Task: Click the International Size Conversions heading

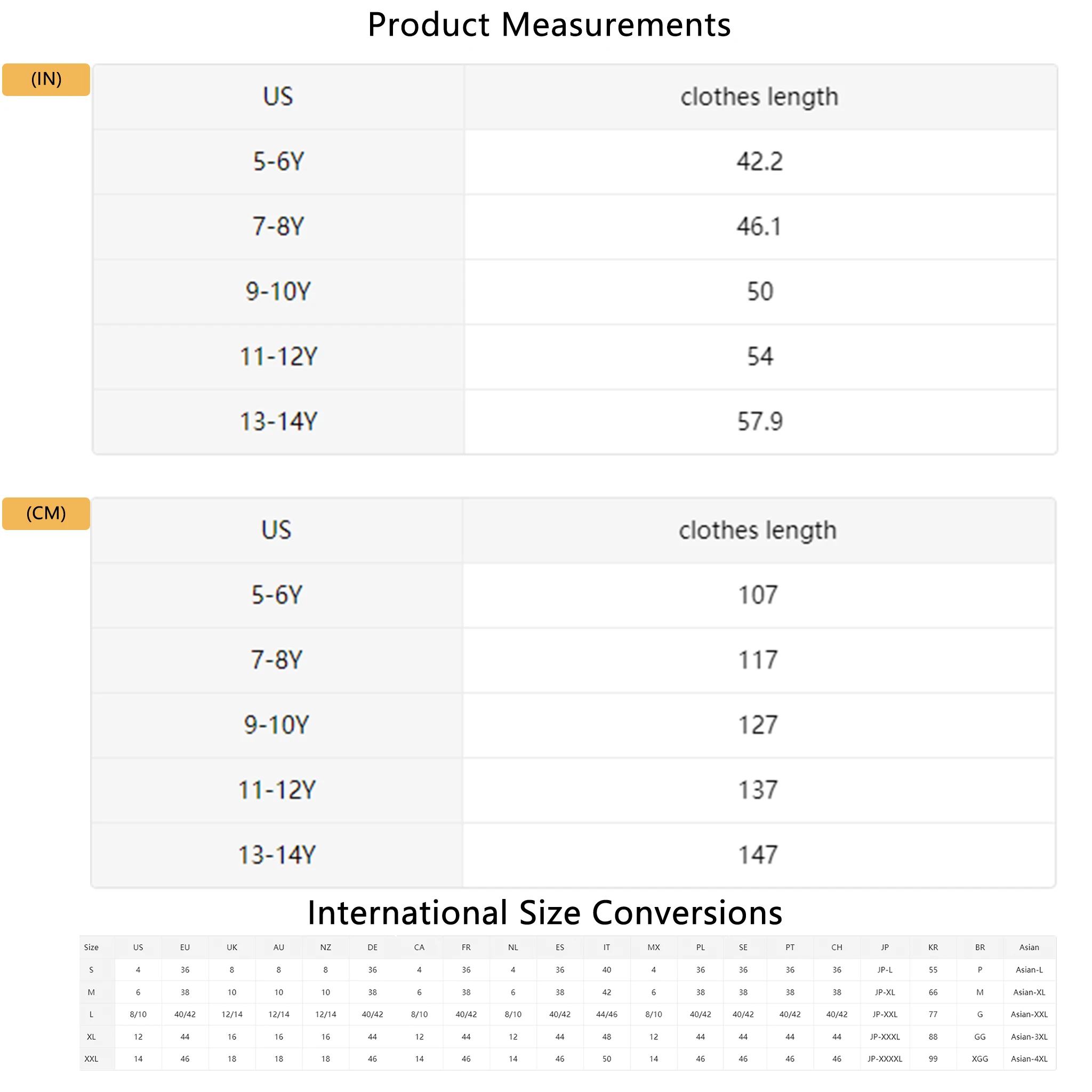Action: [x=545, y=912]
